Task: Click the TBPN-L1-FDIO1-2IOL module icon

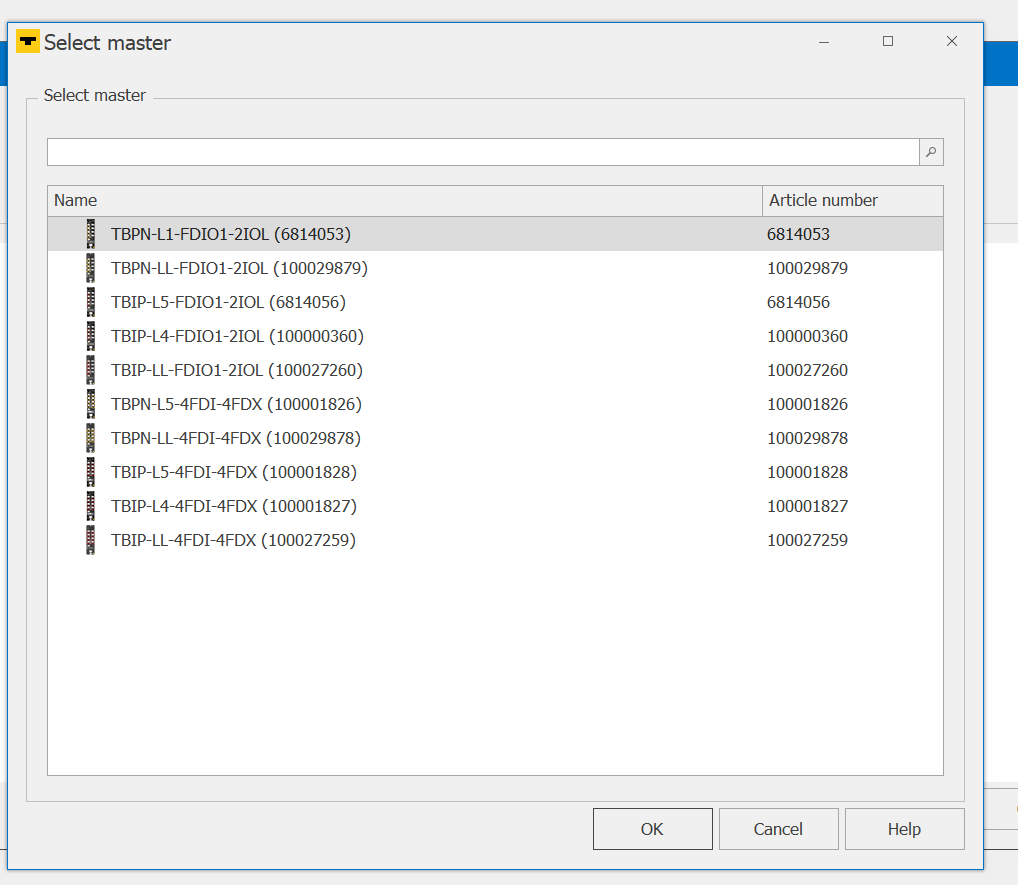Action: tap(91, 234)
